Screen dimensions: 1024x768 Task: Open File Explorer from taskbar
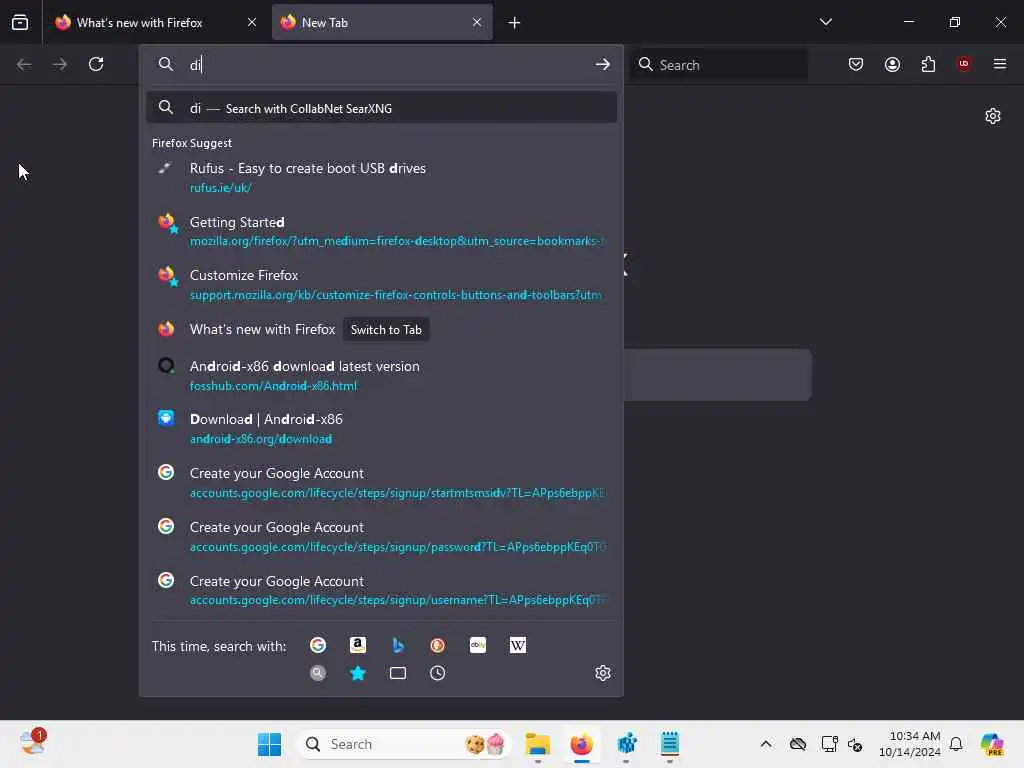pyautogui.click(x=537, y=744)
